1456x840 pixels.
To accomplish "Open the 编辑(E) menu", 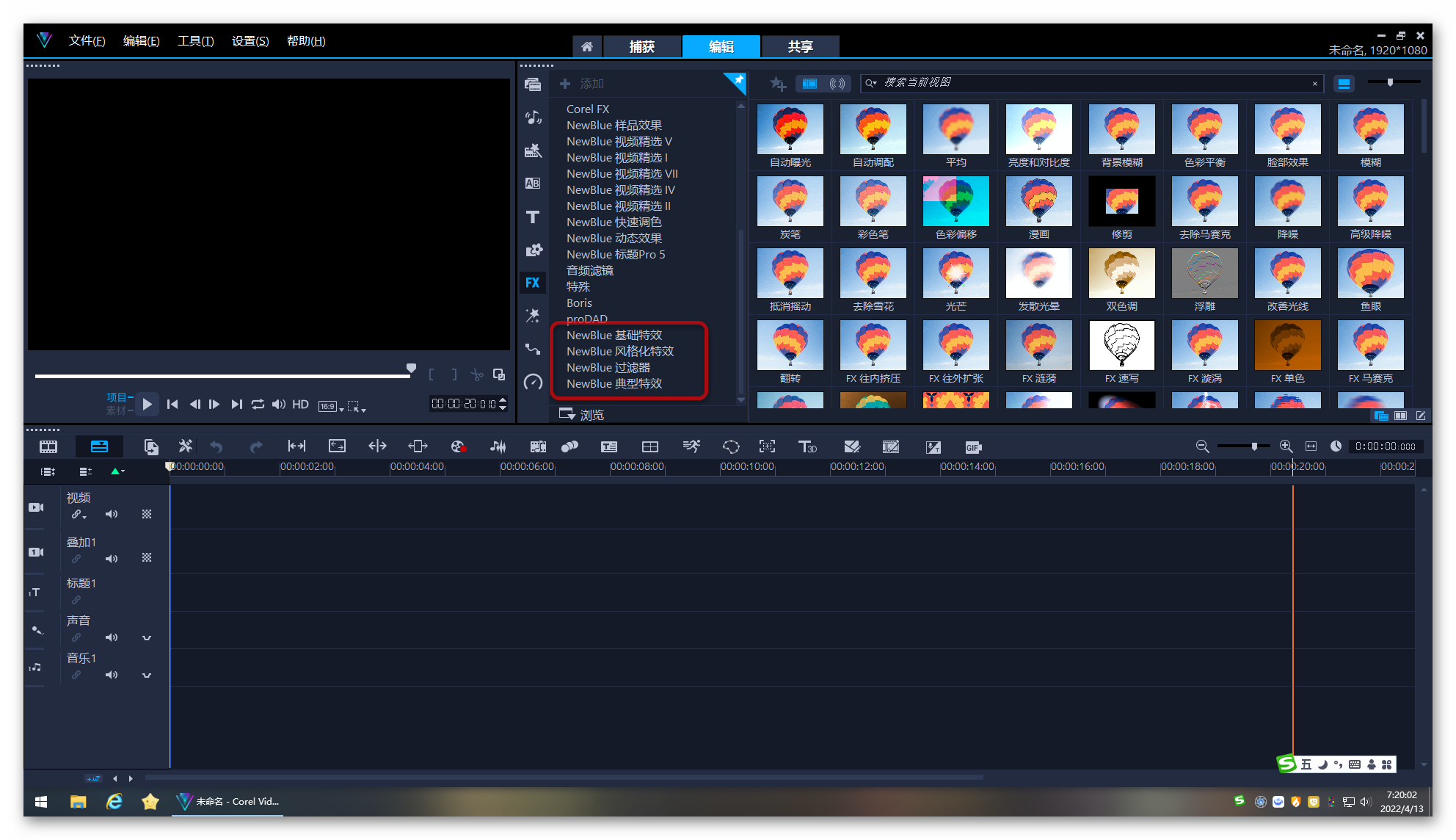I will coord(141,41).
